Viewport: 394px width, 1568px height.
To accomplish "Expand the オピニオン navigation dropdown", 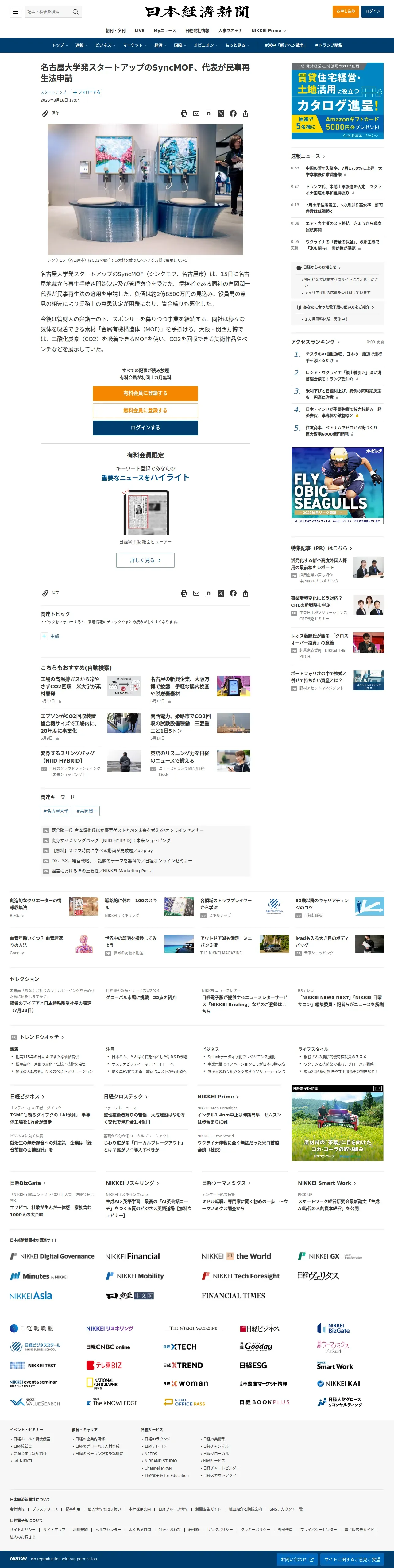I will [206, 46].
